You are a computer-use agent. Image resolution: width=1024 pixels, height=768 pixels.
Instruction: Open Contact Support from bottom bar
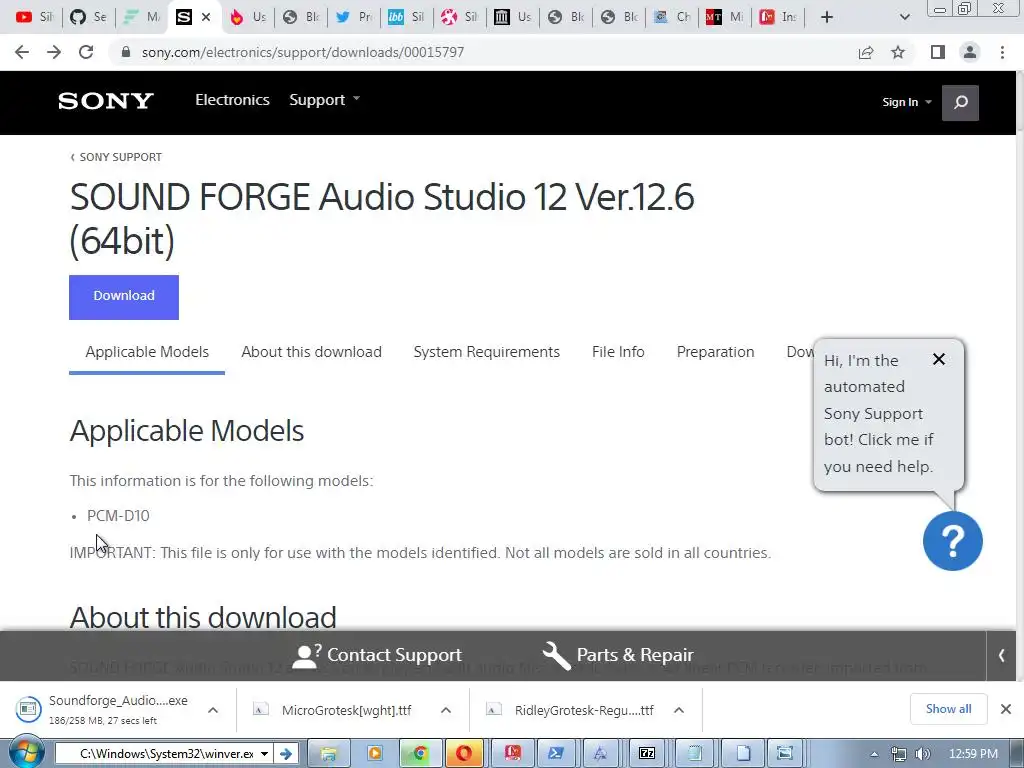pos(377,655)
